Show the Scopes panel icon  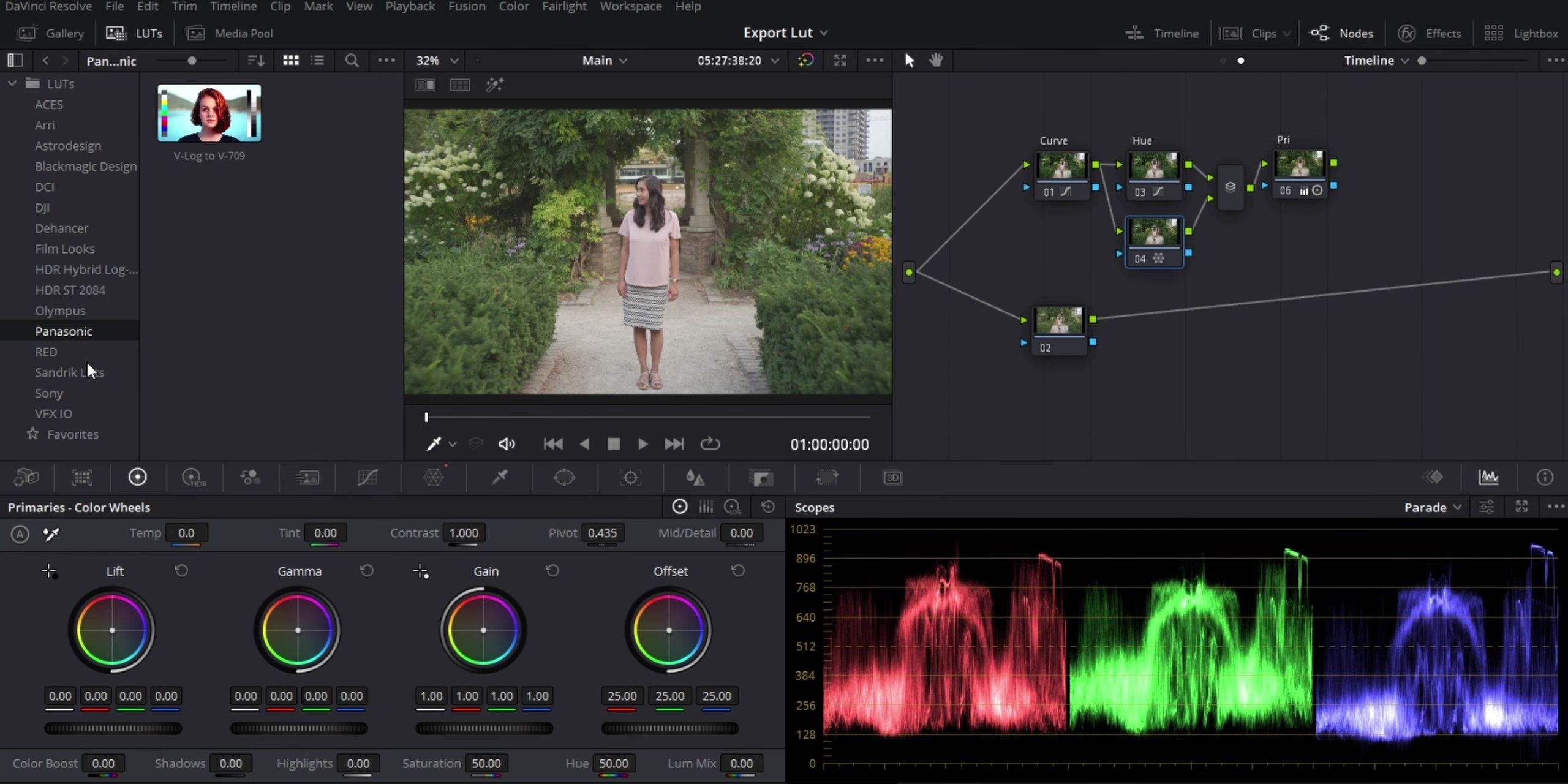click(x=1489, y=477)
